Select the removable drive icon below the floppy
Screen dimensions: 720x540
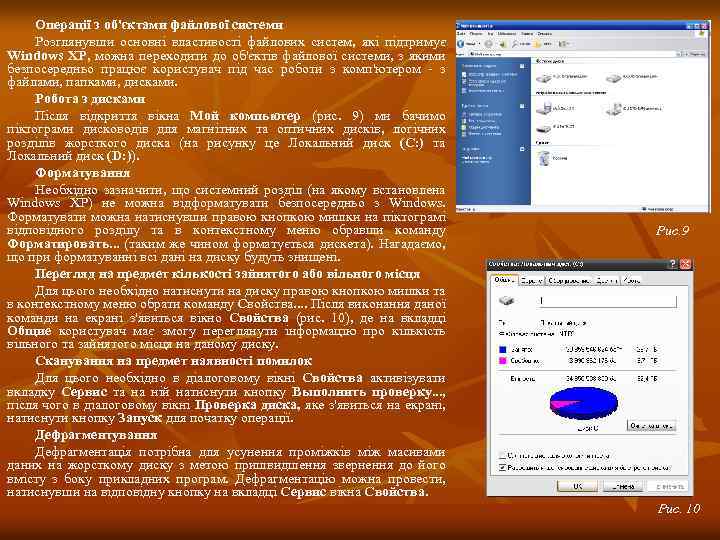pyautogui.click(x=544, y=127)
